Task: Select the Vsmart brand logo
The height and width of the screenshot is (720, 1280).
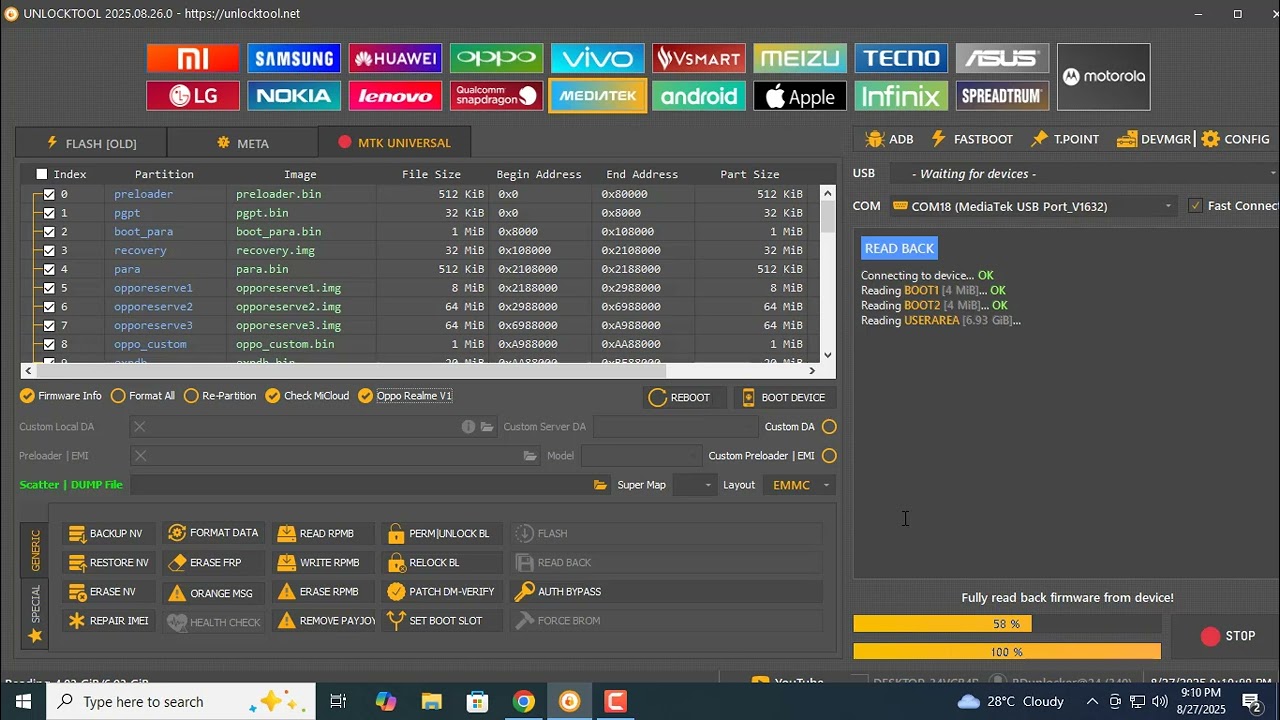Action: coord(699,58)
